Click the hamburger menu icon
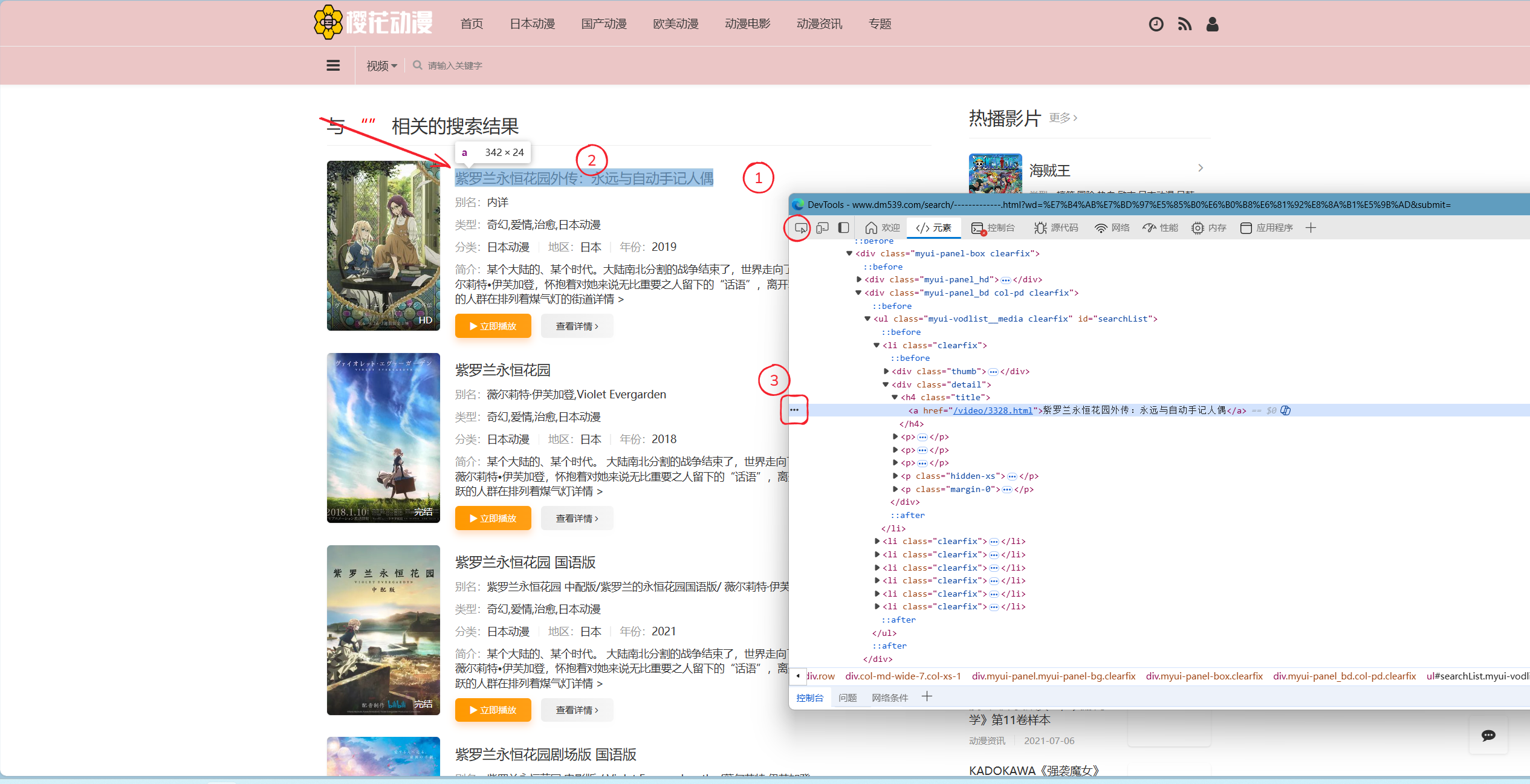This screenshot has width=1530, height=784. tap(333, 65)
